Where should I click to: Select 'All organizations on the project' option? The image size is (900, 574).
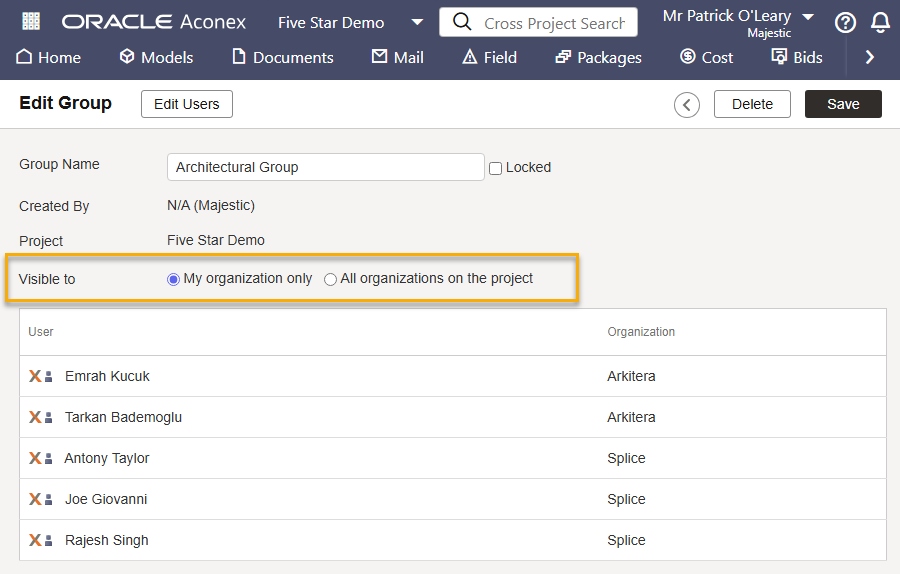[330, 280]
